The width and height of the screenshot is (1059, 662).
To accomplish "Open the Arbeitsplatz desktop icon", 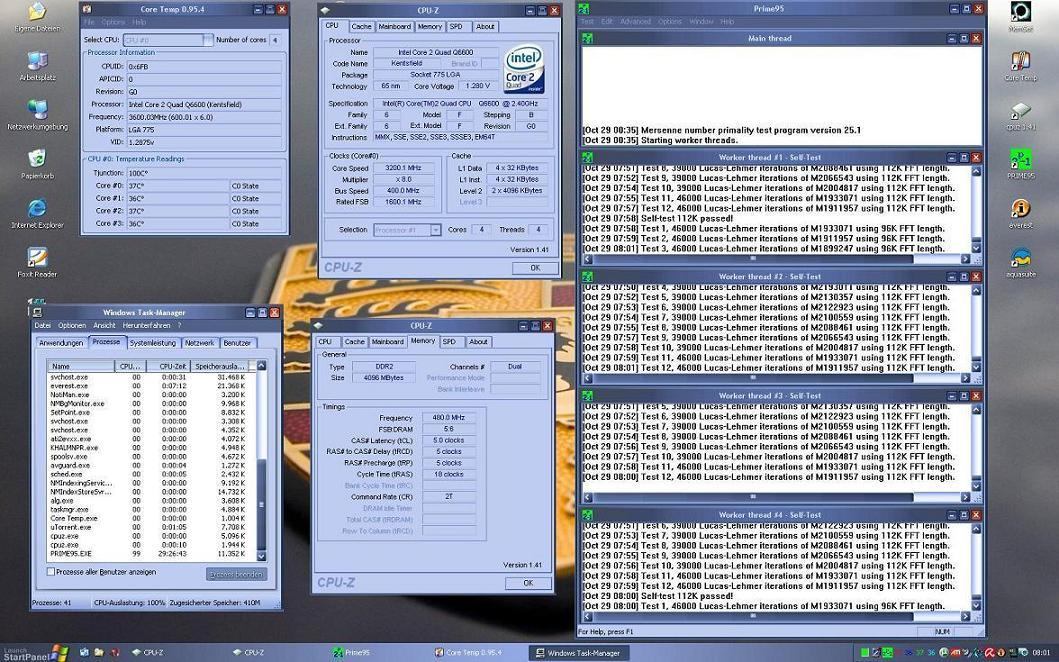I will [x=37, y=64].
